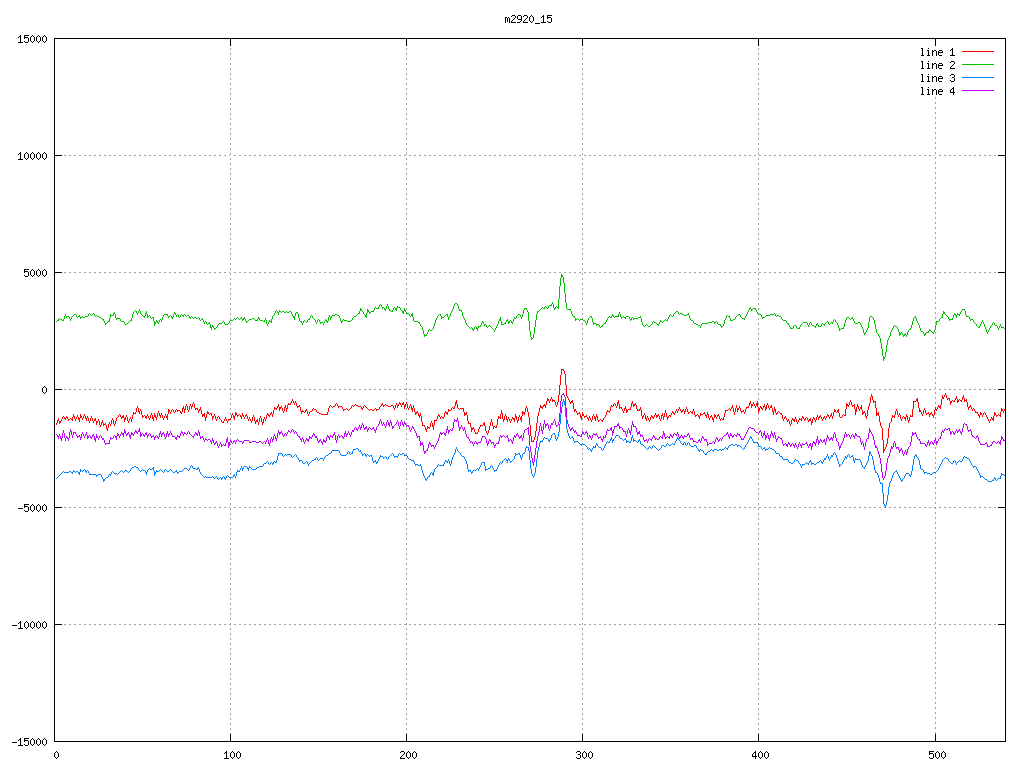Select the 'line 3' legend label
Image resolution: width=1024 pixels, height=768 pixels.
click(937, 78)
